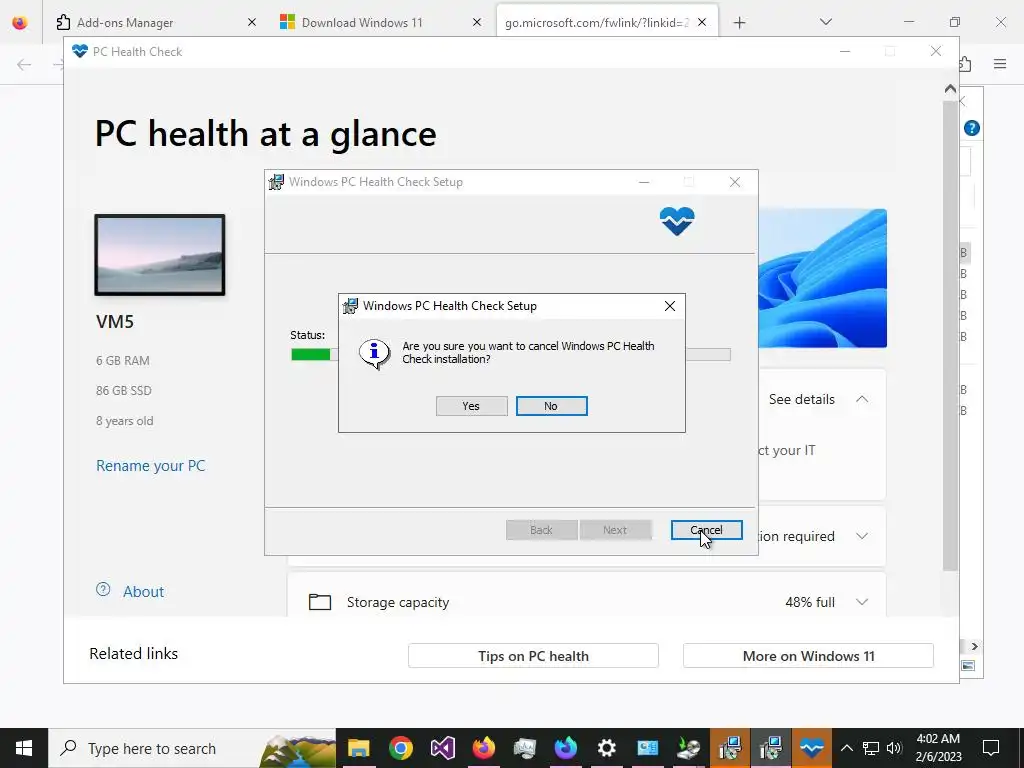Open File Explorer from the taskbar
The height and width of the screenshot is (768, 1024).
click(359, 748)
